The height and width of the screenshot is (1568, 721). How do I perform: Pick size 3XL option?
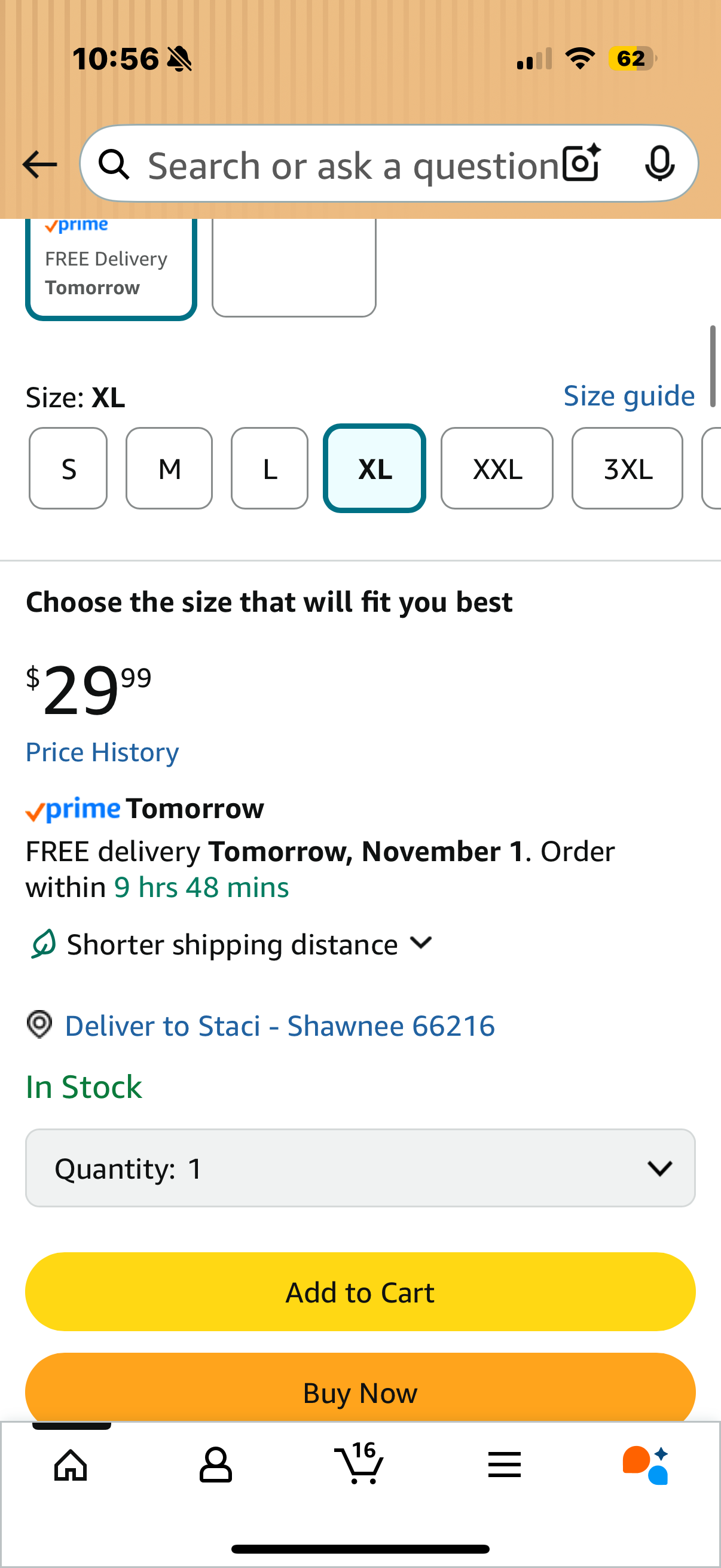click(627, 468)
